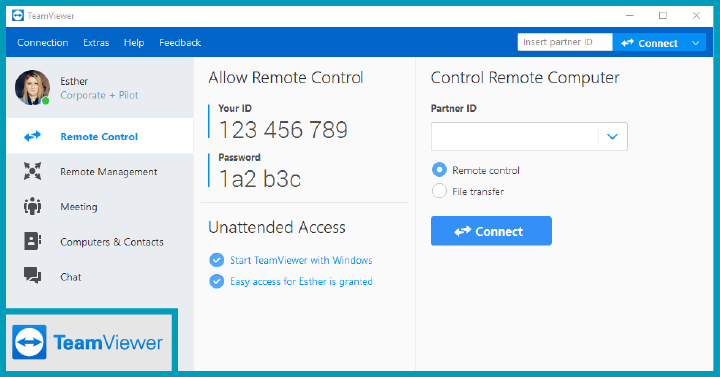Click the Start TeamViewer with Windows link
Image resolution: width=720 pixels, height=377 pixels.
coord(301,260)
